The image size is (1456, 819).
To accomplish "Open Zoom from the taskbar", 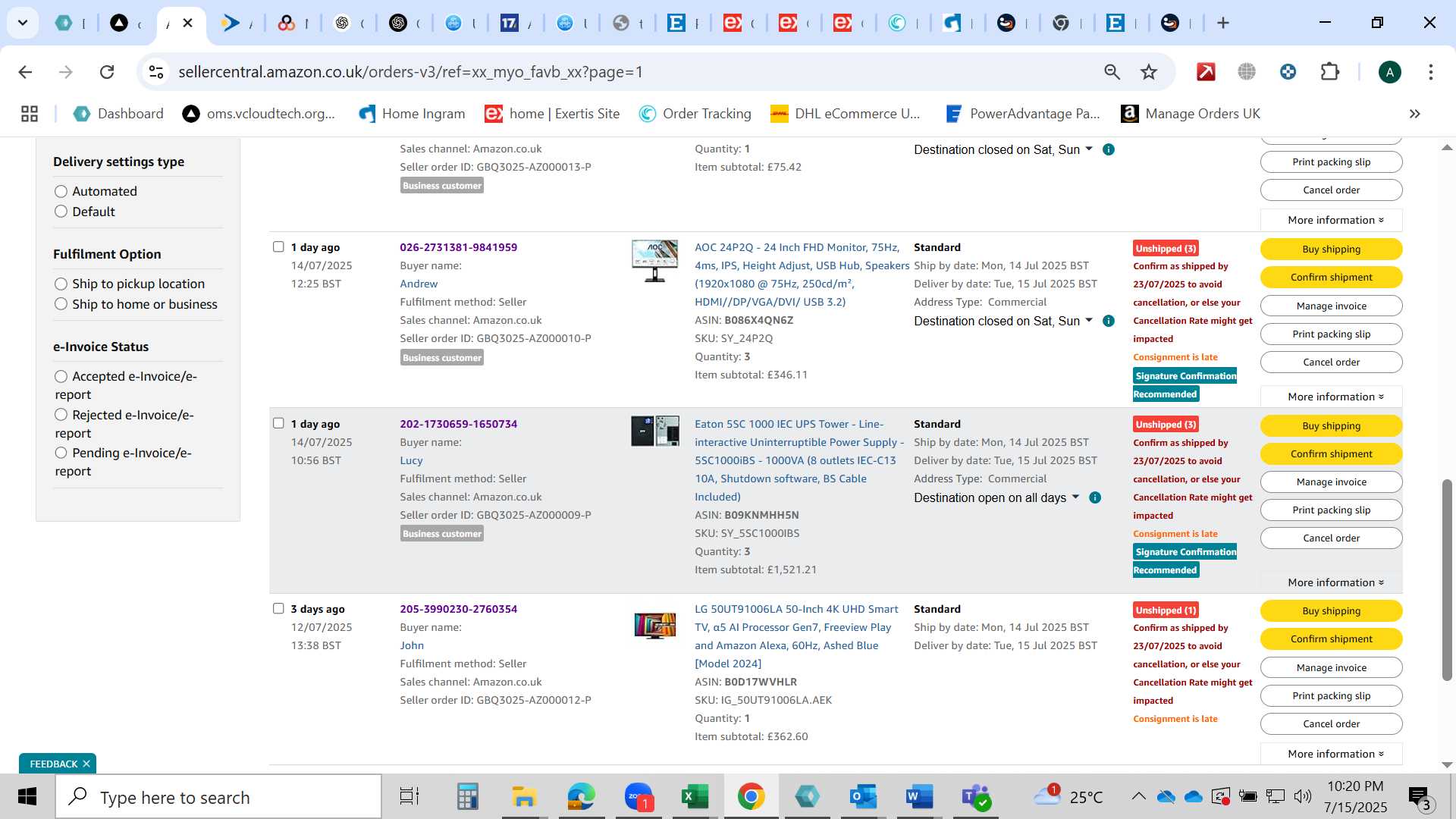I will tap(639, 797).
